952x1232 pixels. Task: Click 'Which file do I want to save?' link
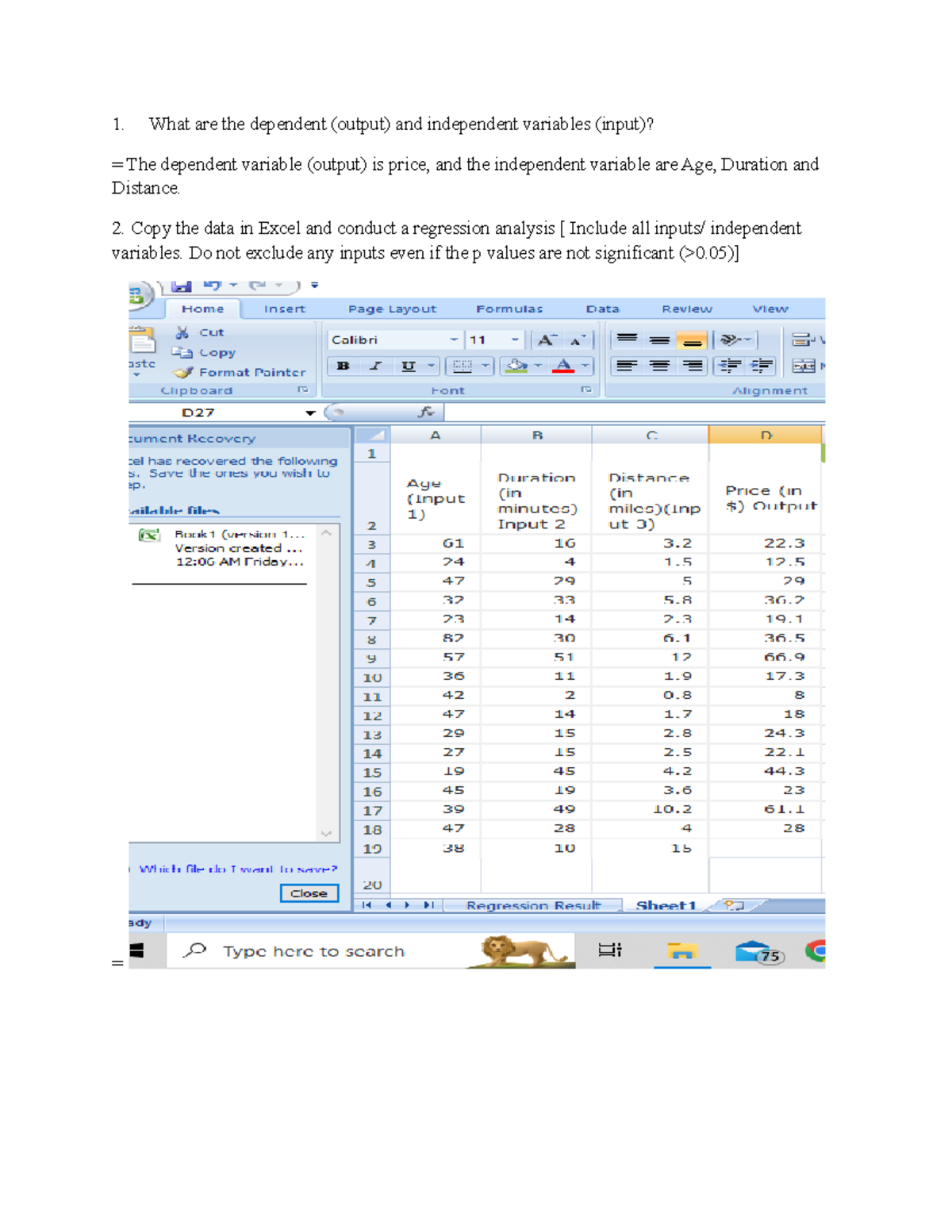238,869
